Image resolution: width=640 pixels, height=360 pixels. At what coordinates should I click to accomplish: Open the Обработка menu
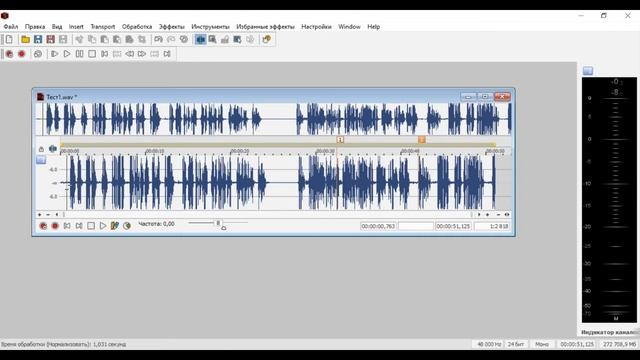pos(137,27)
